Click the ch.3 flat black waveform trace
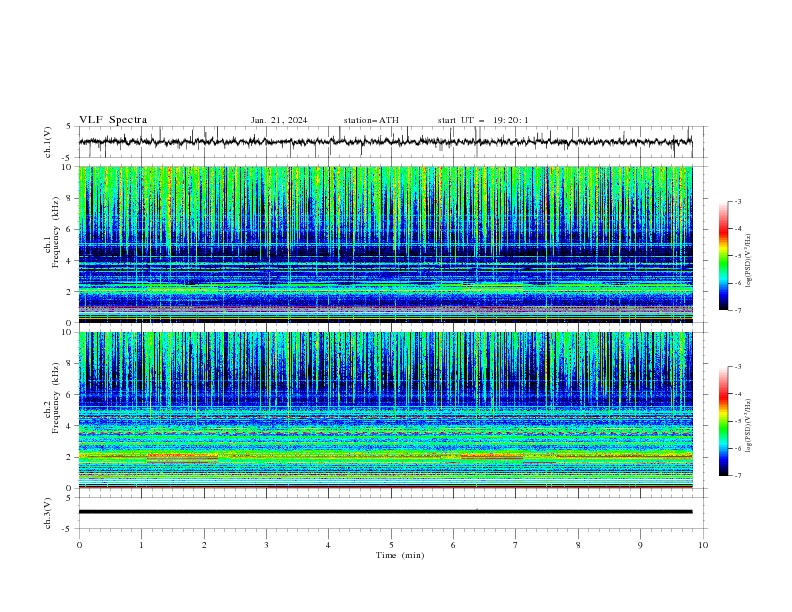This screenshot has width=792, height=612. 385,512
